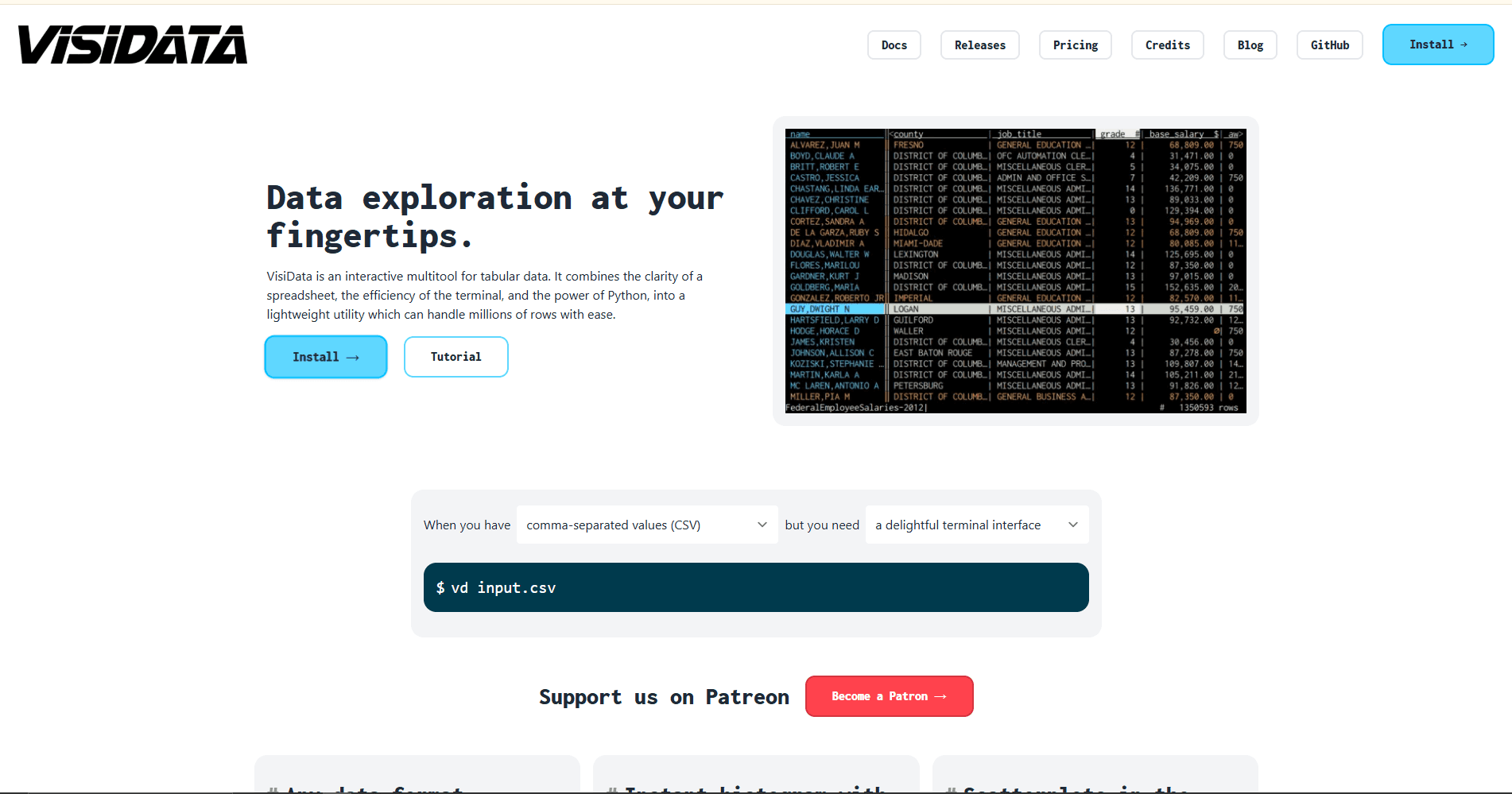
Task: Click the header Install button
Action: tap(1437, 45)
